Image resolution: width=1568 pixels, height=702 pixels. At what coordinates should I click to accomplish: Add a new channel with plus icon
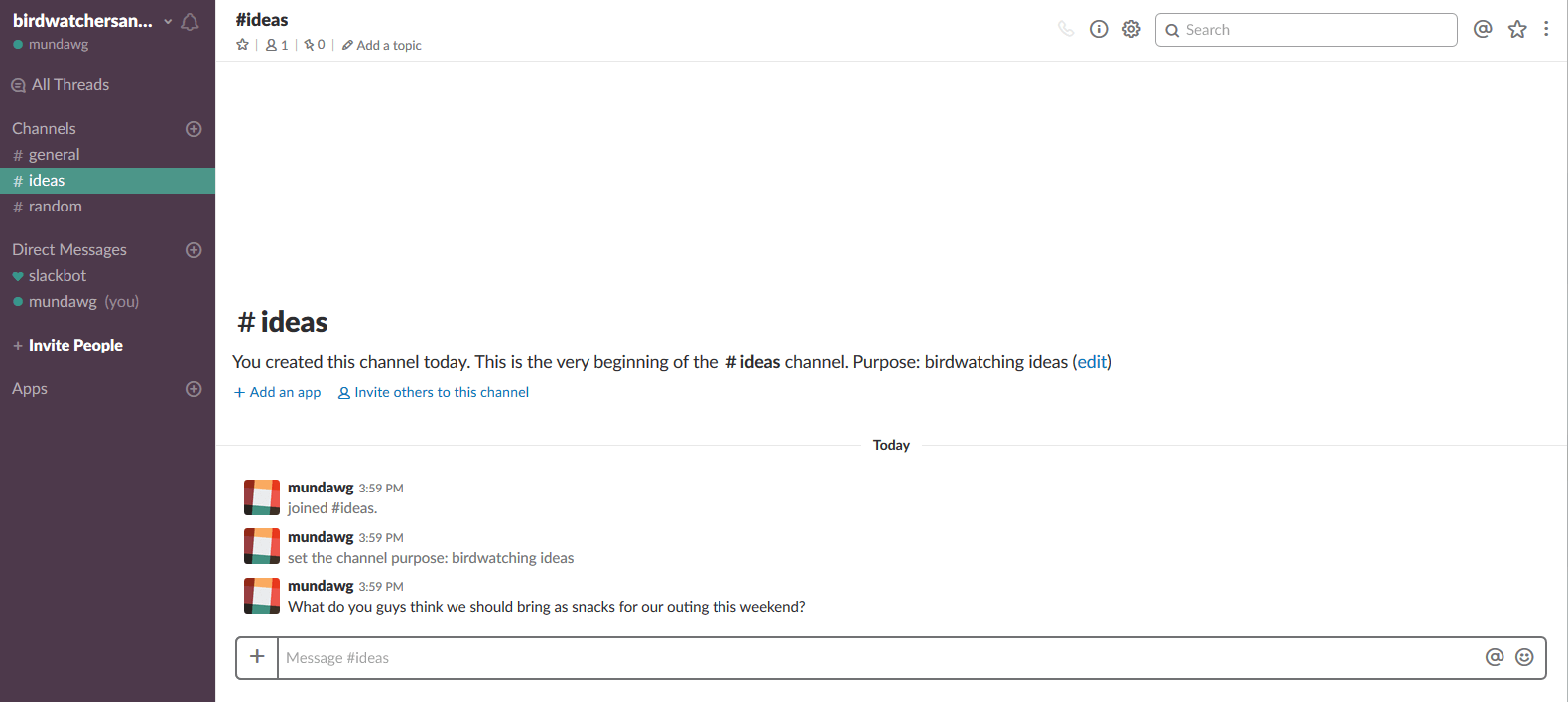[x=194, y=129]
